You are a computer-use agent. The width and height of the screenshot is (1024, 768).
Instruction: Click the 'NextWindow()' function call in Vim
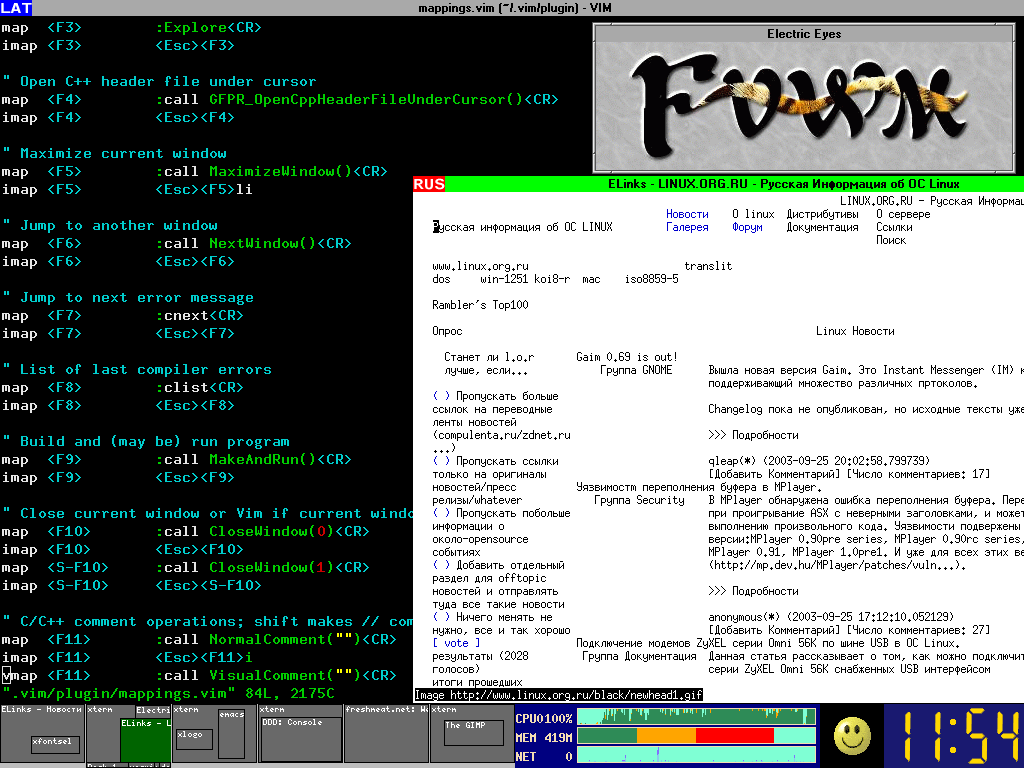(x=263, y=244)
